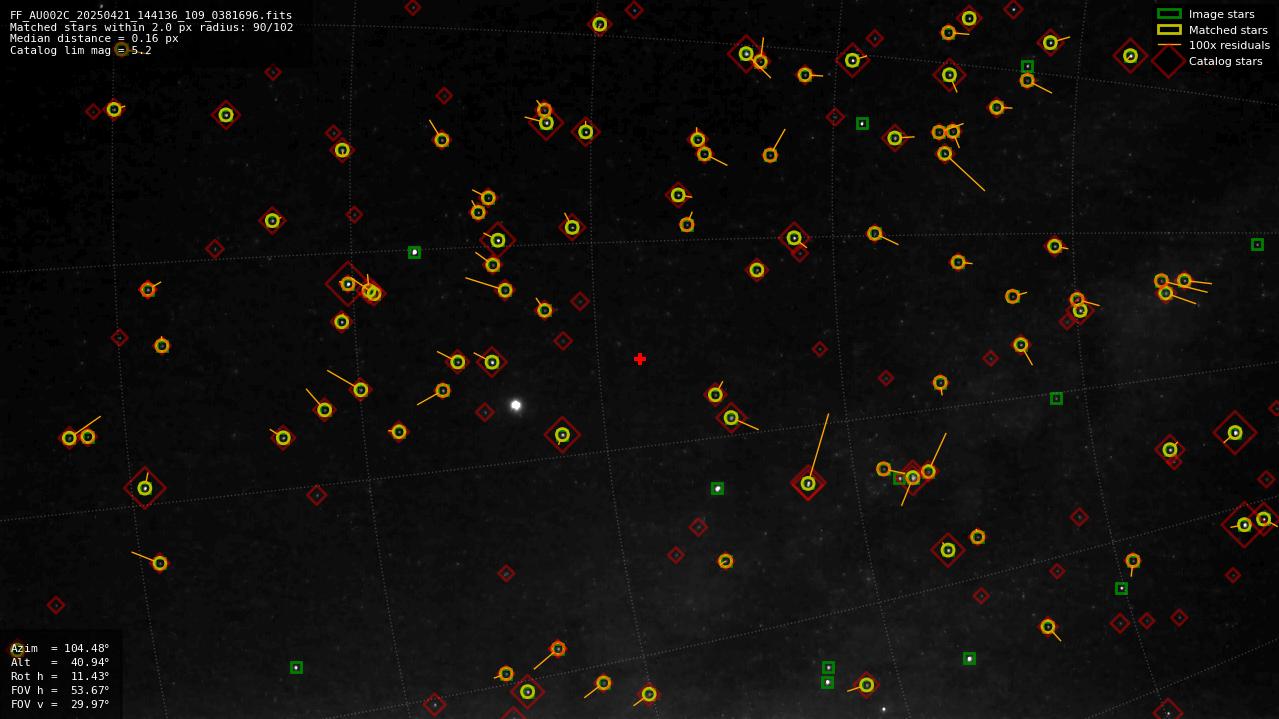Click the bright unmarked white star

516,405
